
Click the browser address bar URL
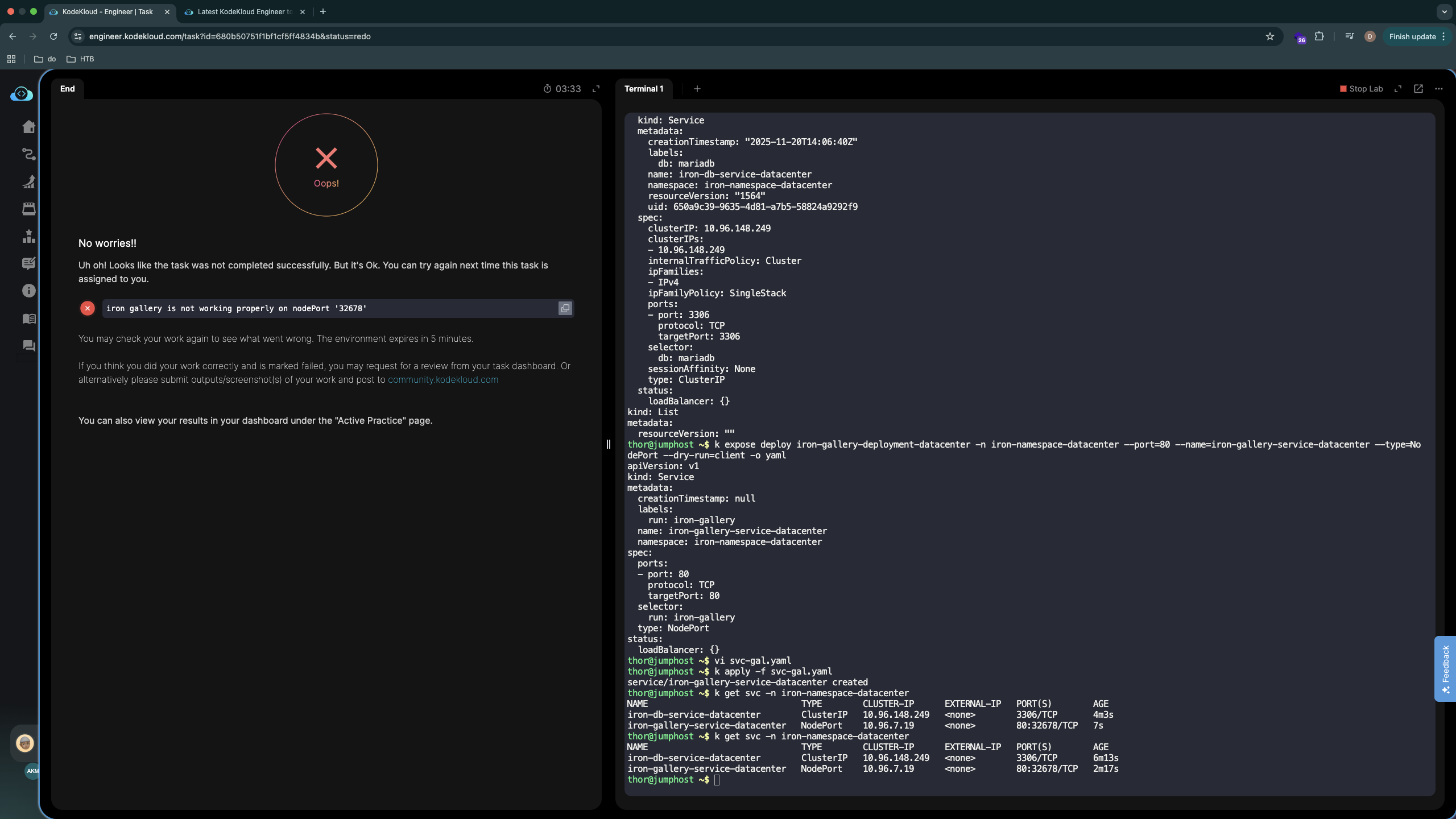[230, 36]
